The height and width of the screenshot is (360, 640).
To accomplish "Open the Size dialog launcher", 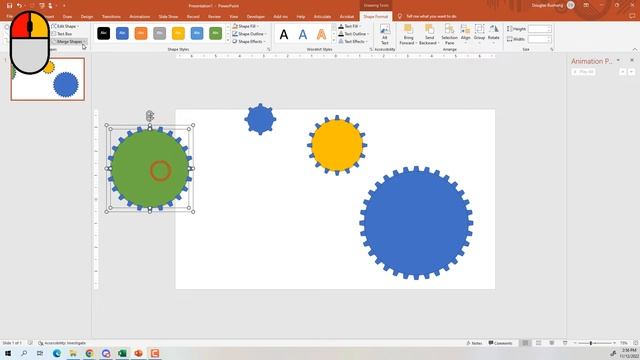I will (551, 49).
